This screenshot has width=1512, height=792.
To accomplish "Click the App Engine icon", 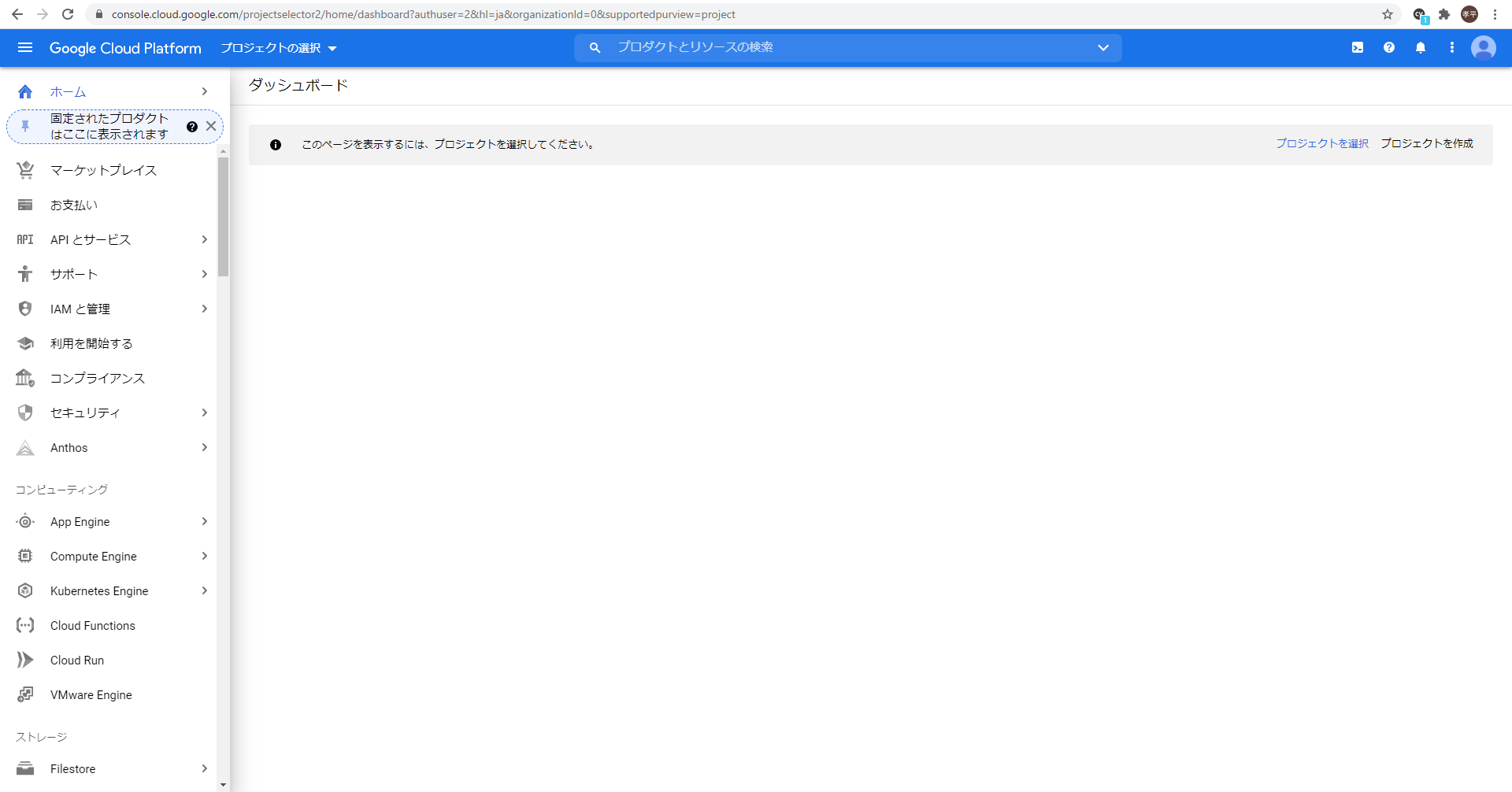I will pyautogui.click(x=25, y=521).
